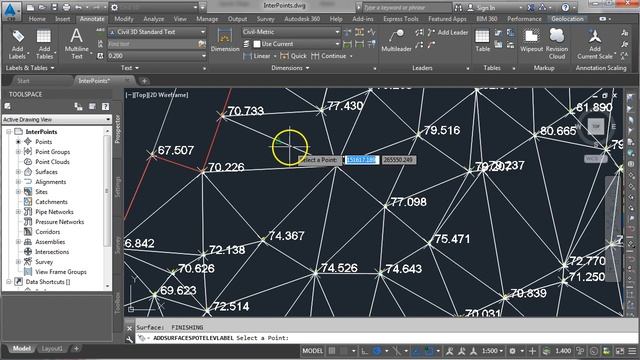Expand the Point Groups tree node
Viewport: 640px width, 360px height.
18,152
